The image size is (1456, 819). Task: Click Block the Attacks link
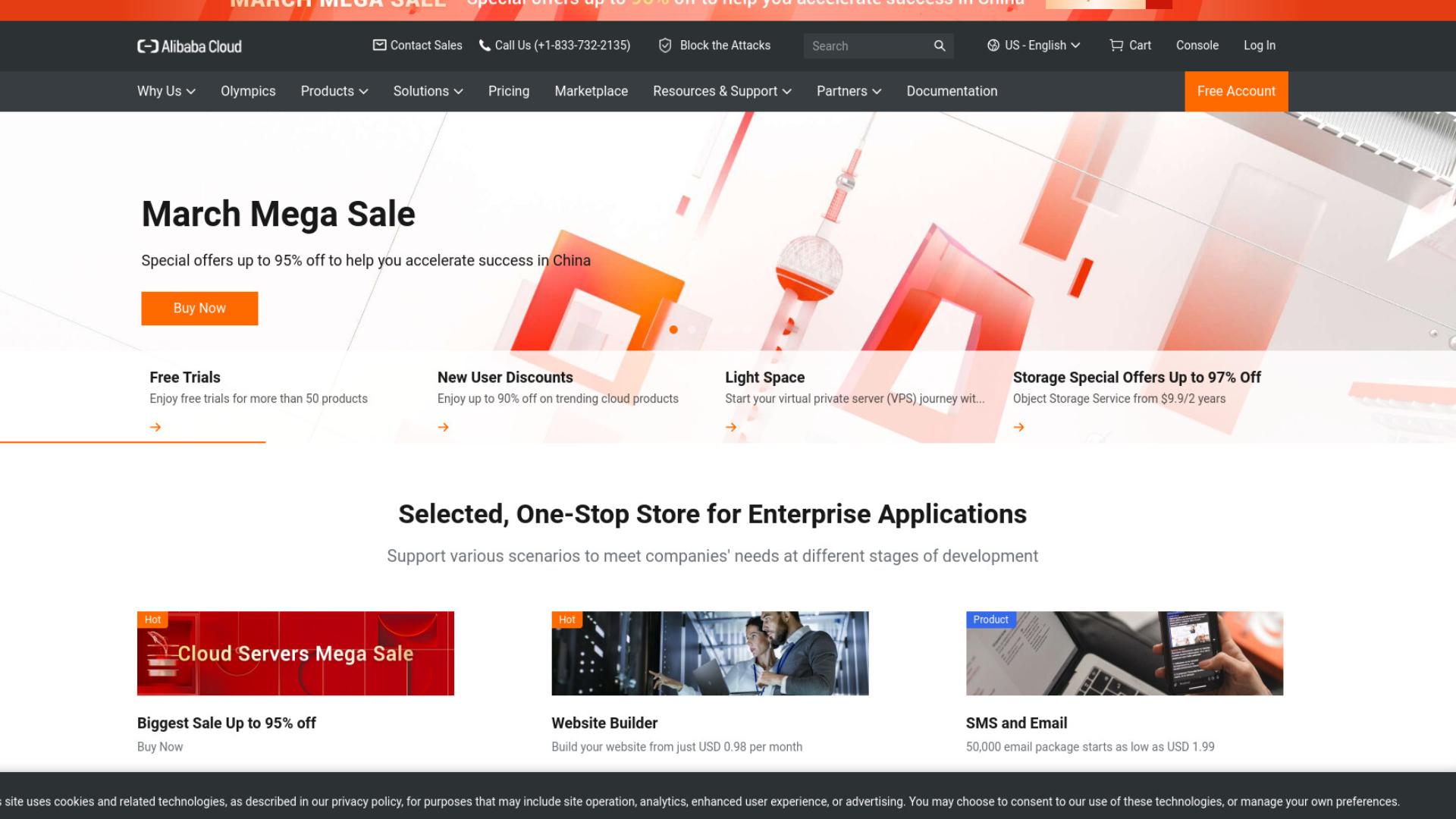point(725,45)
